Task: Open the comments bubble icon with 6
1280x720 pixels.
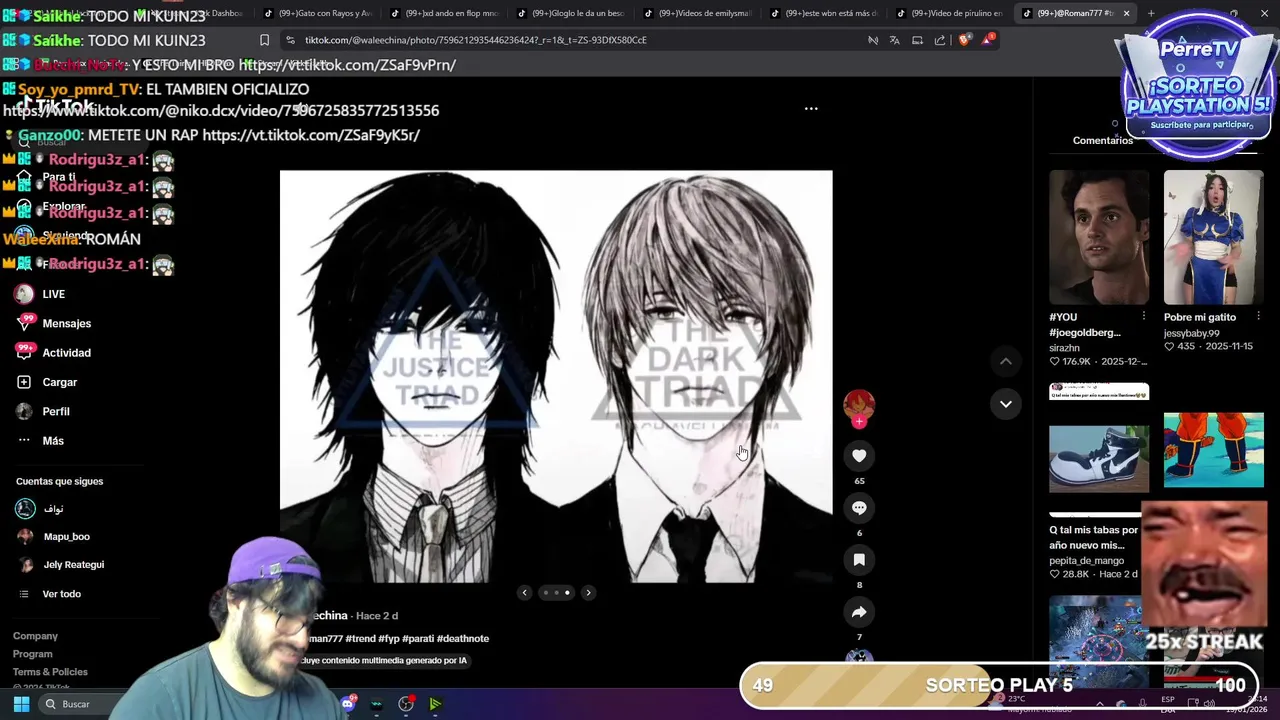Action: (859, 508)
